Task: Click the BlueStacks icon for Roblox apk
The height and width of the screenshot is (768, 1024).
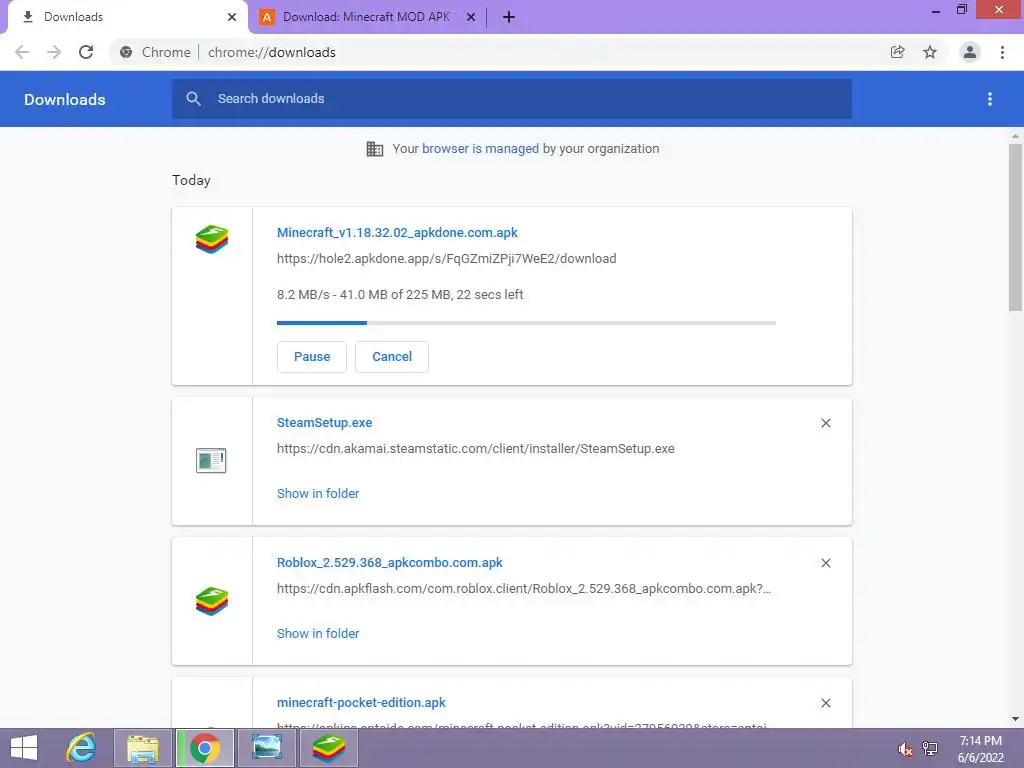Action: 212,601
